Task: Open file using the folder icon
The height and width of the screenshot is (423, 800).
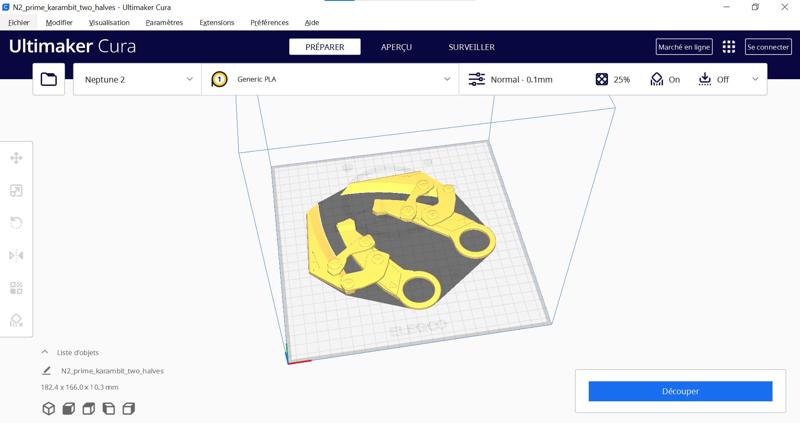Action: (48, 79)
